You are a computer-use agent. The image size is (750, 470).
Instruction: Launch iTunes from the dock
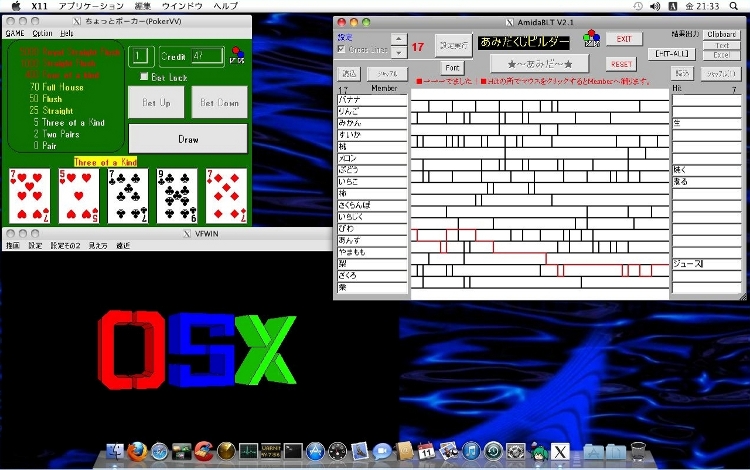(471, 451)
